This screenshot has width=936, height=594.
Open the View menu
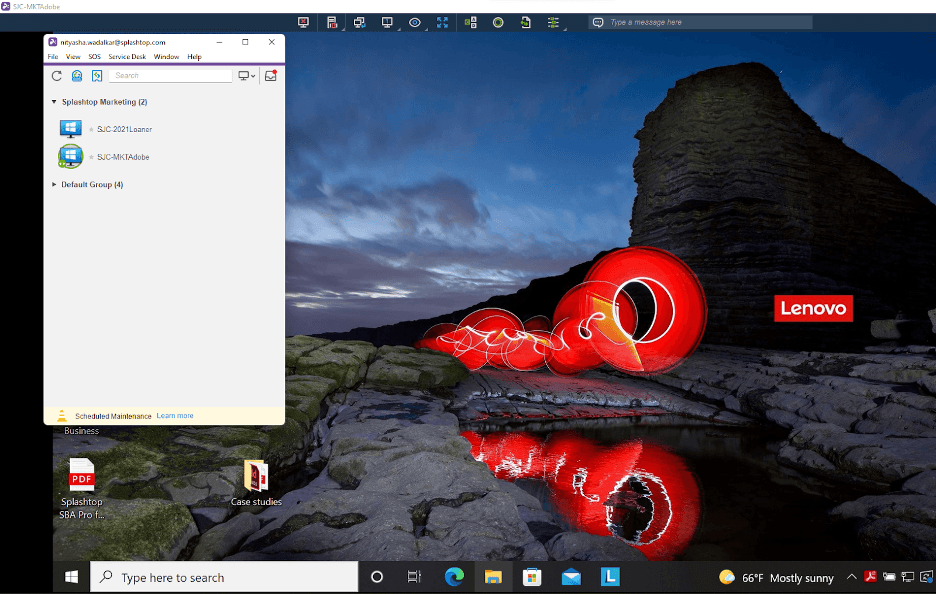point(73,57)
